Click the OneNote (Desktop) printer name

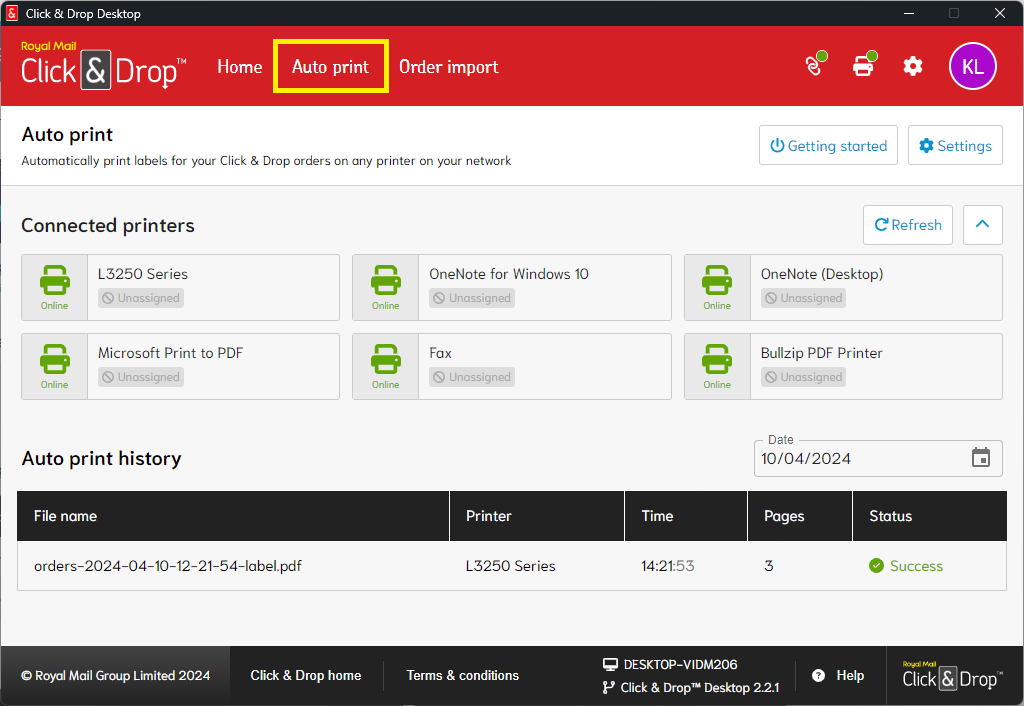[x=822, y=274]
